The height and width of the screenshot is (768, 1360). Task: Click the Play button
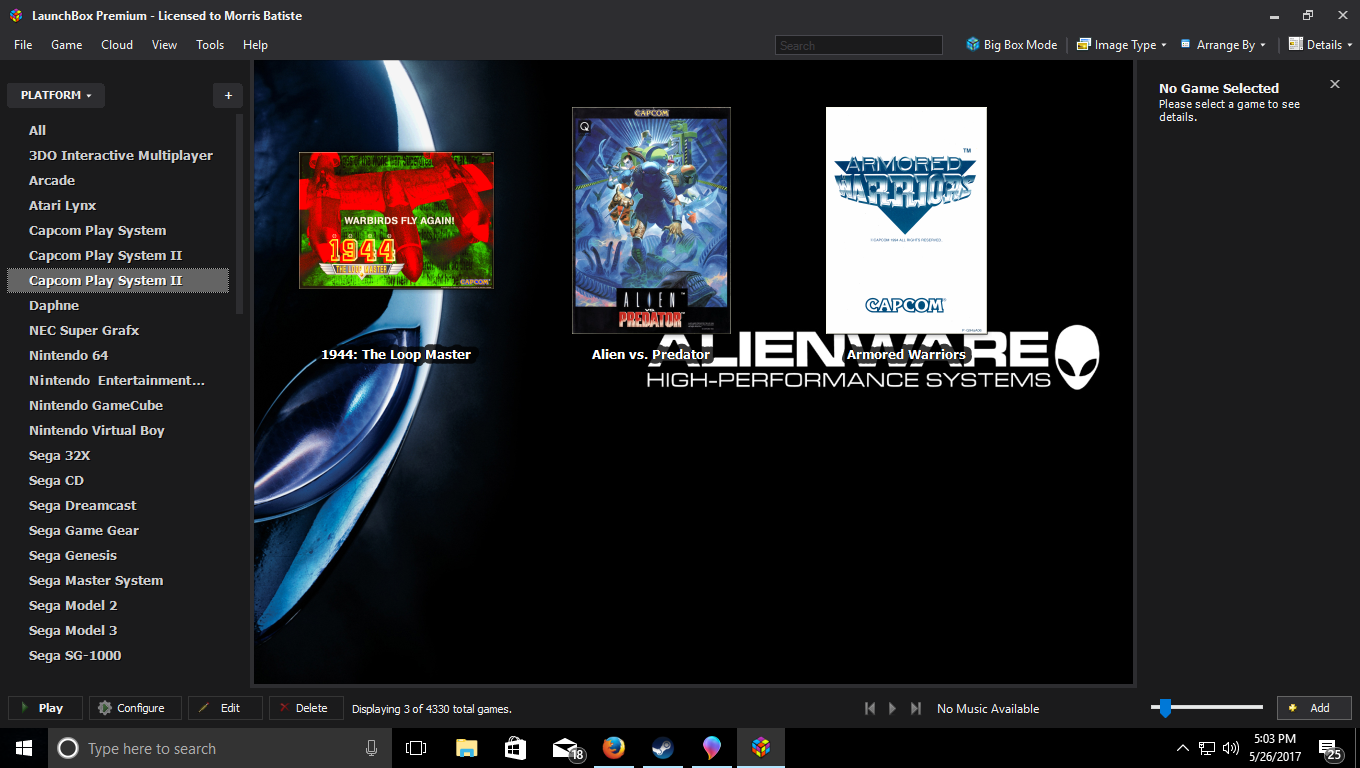tap(45, 708)
